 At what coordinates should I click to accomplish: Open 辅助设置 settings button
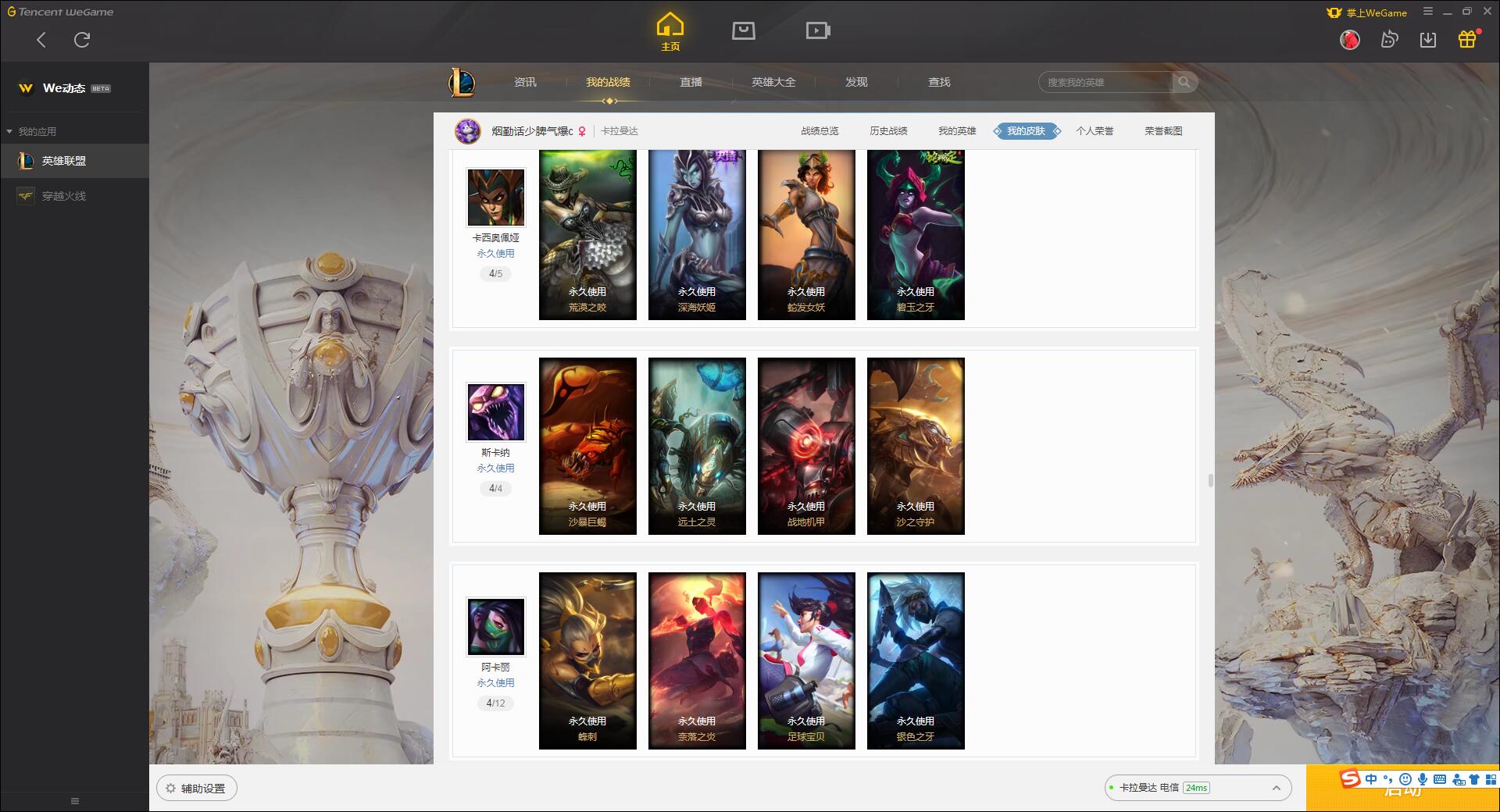click(197, 789)
